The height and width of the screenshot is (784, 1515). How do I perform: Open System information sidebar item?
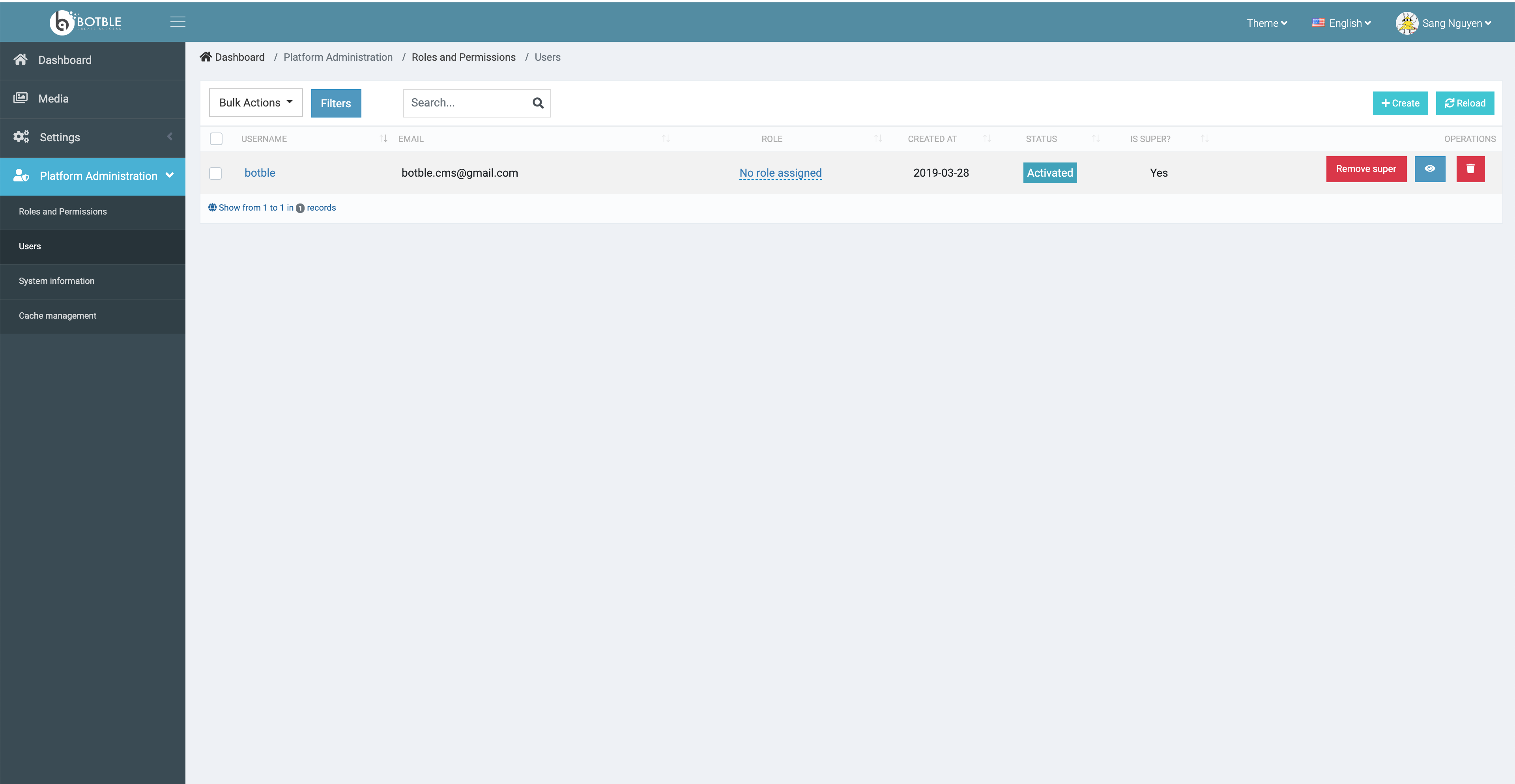point(93,281)
